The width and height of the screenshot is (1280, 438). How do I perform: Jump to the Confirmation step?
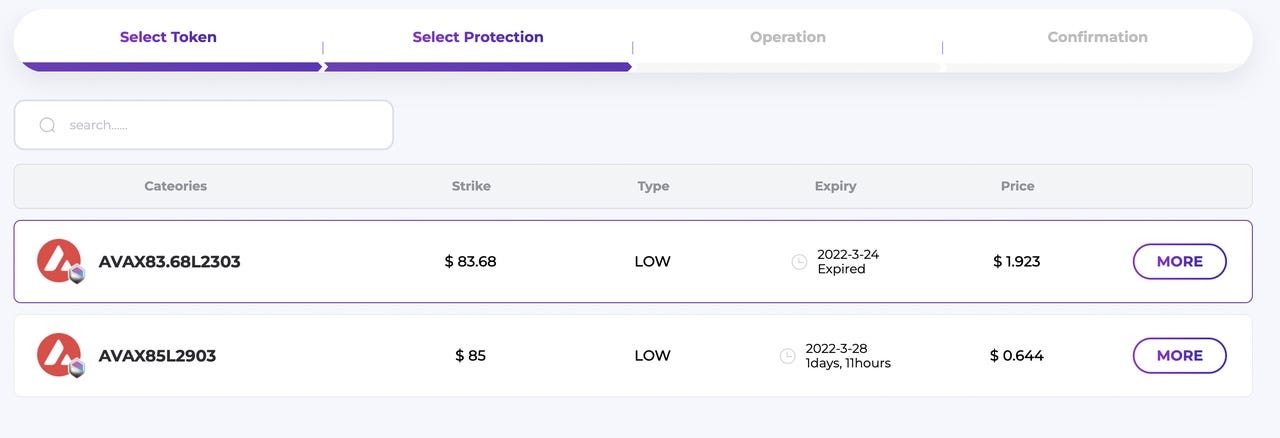click(x=1097, y=37)
